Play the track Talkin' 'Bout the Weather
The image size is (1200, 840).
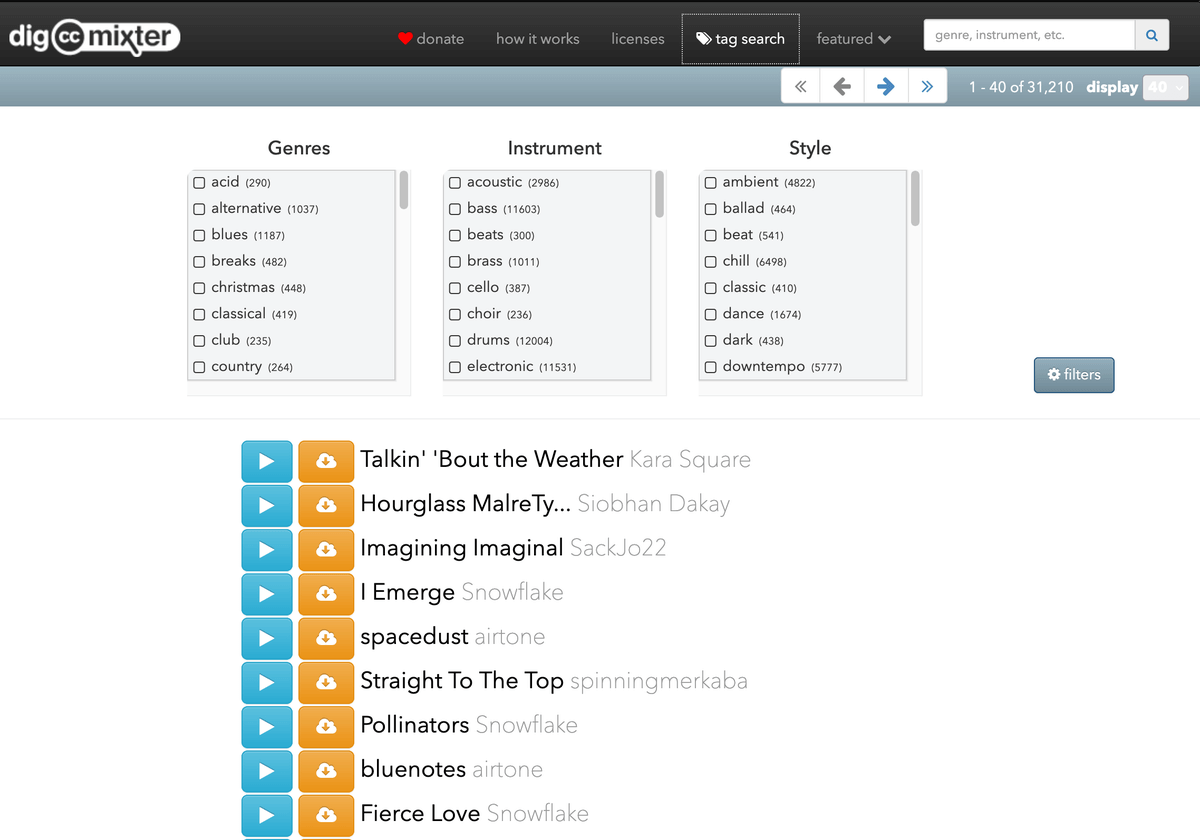tap(266, 461)
